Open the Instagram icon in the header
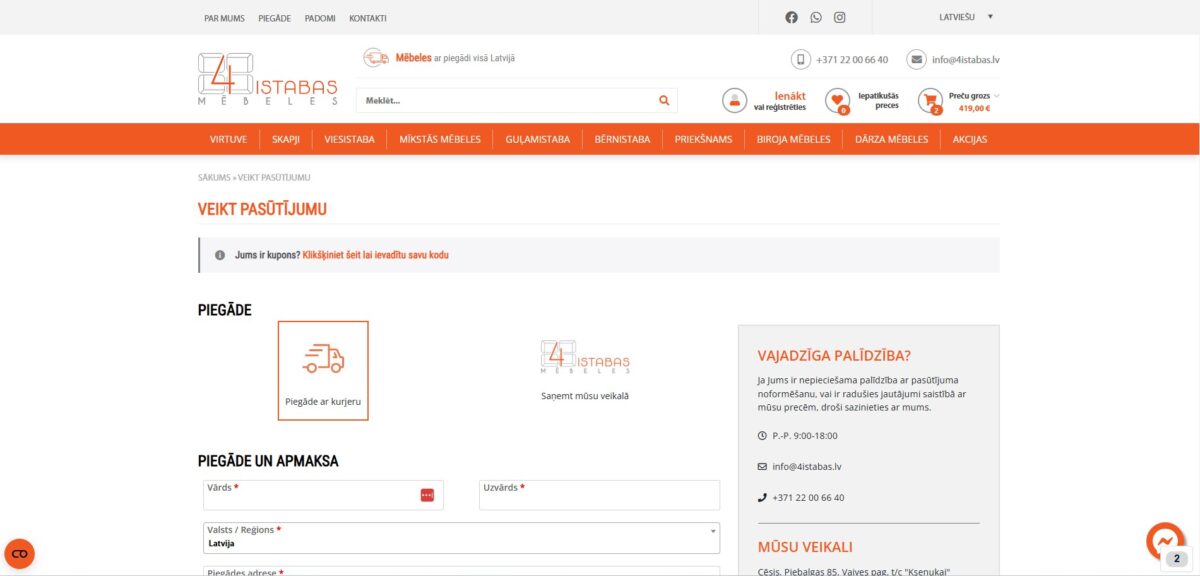 [x=840, y=16]
